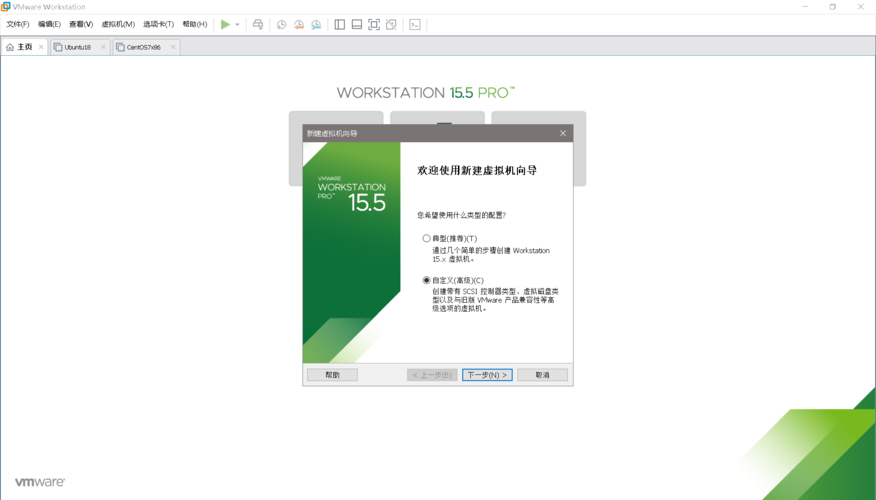876x500 pixels.
Task: Open the 查看(V) menu
Action: point(81,24)
